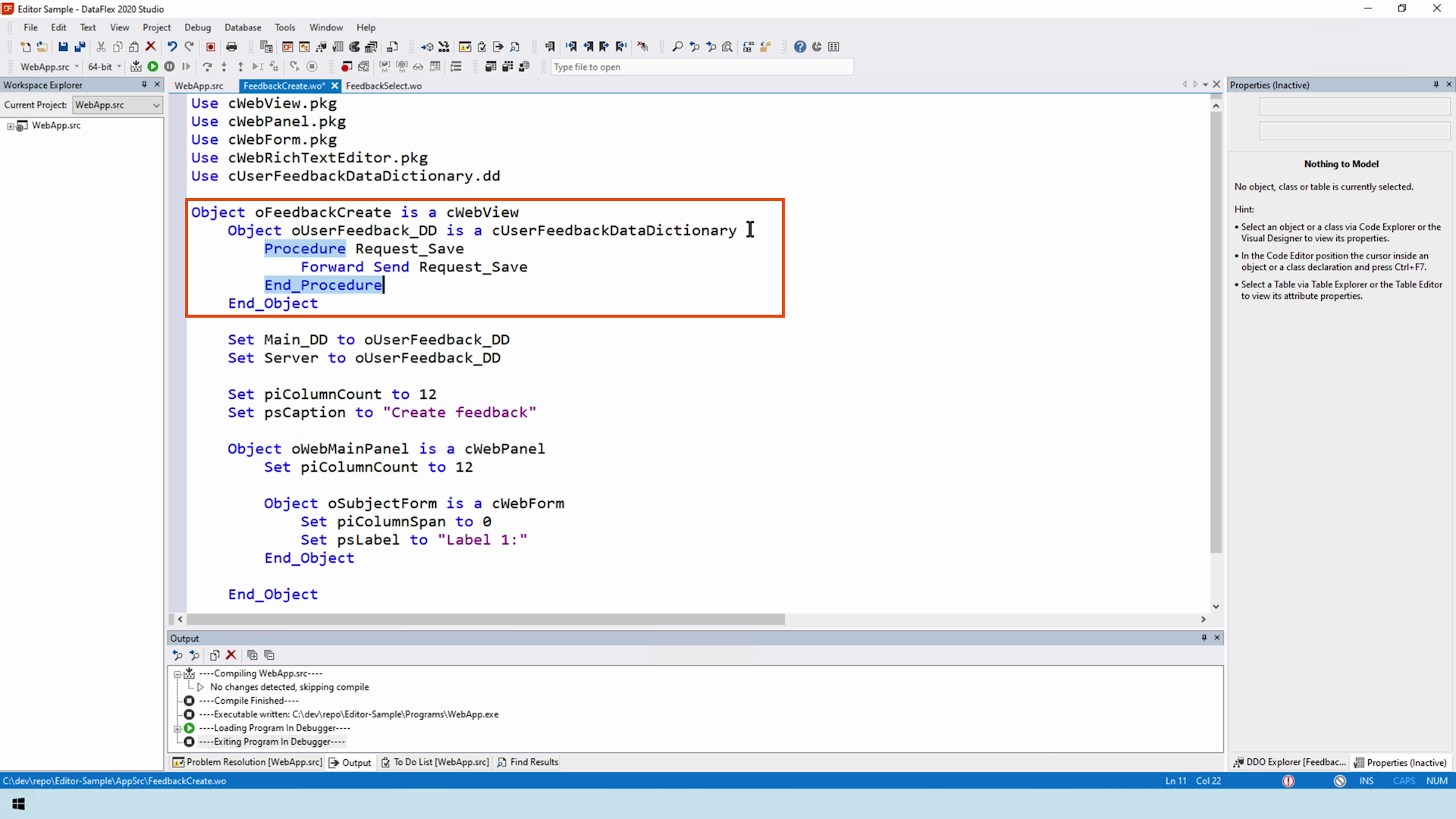Open the Database menu
Viewport: 1456px width, 819px height.
click(x=243, y=27)
